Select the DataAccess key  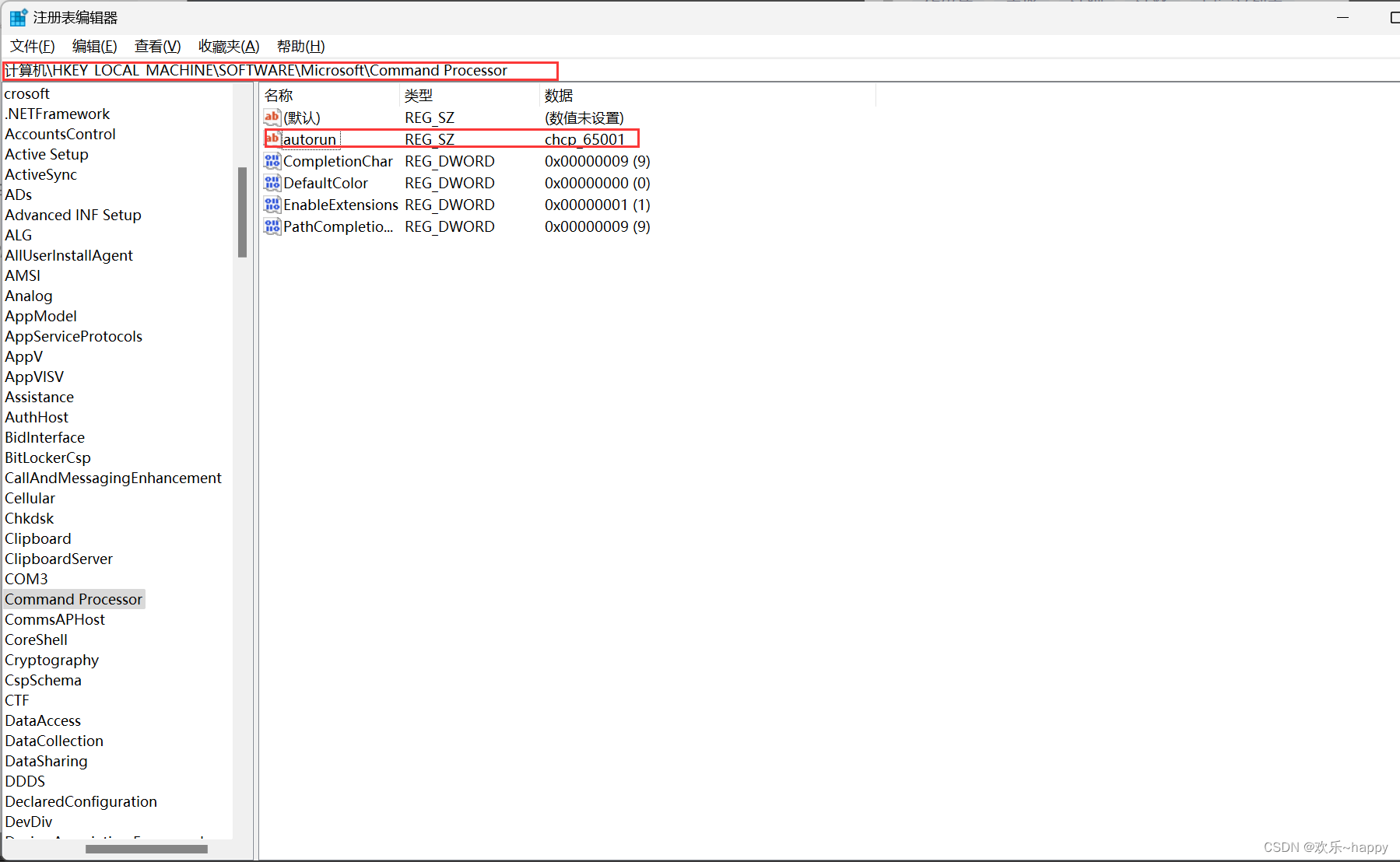coord(43,720)
